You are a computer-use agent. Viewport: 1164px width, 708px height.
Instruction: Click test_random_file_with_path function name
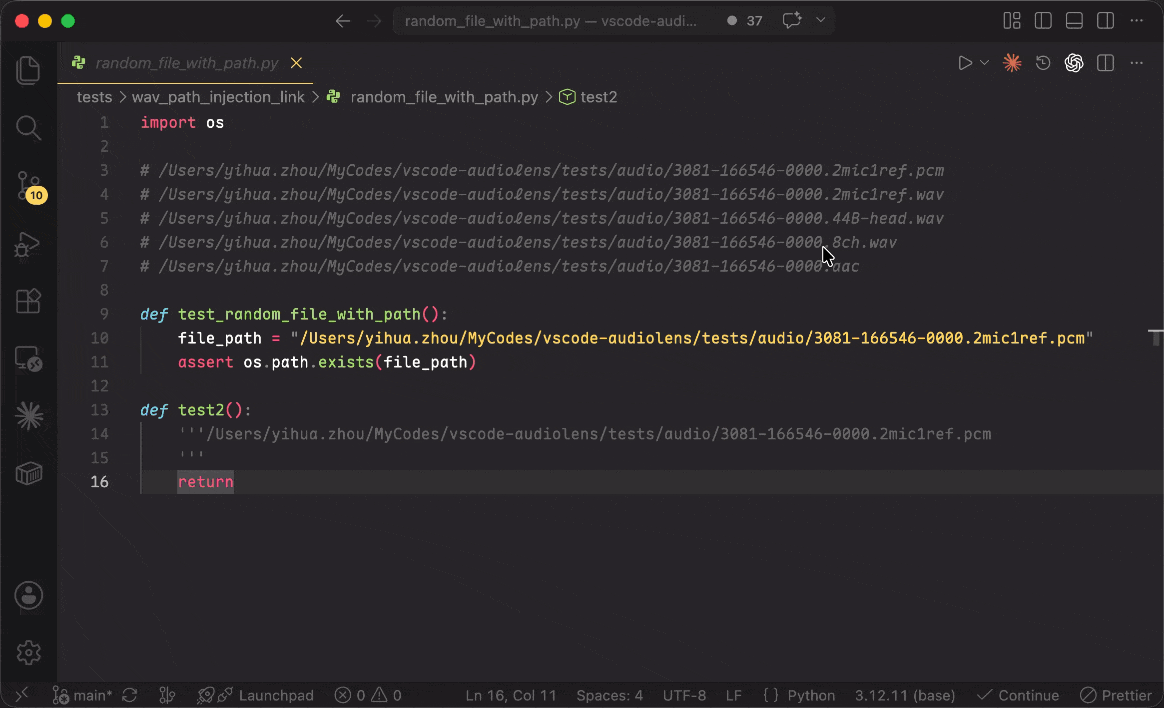tap(299, 315)
